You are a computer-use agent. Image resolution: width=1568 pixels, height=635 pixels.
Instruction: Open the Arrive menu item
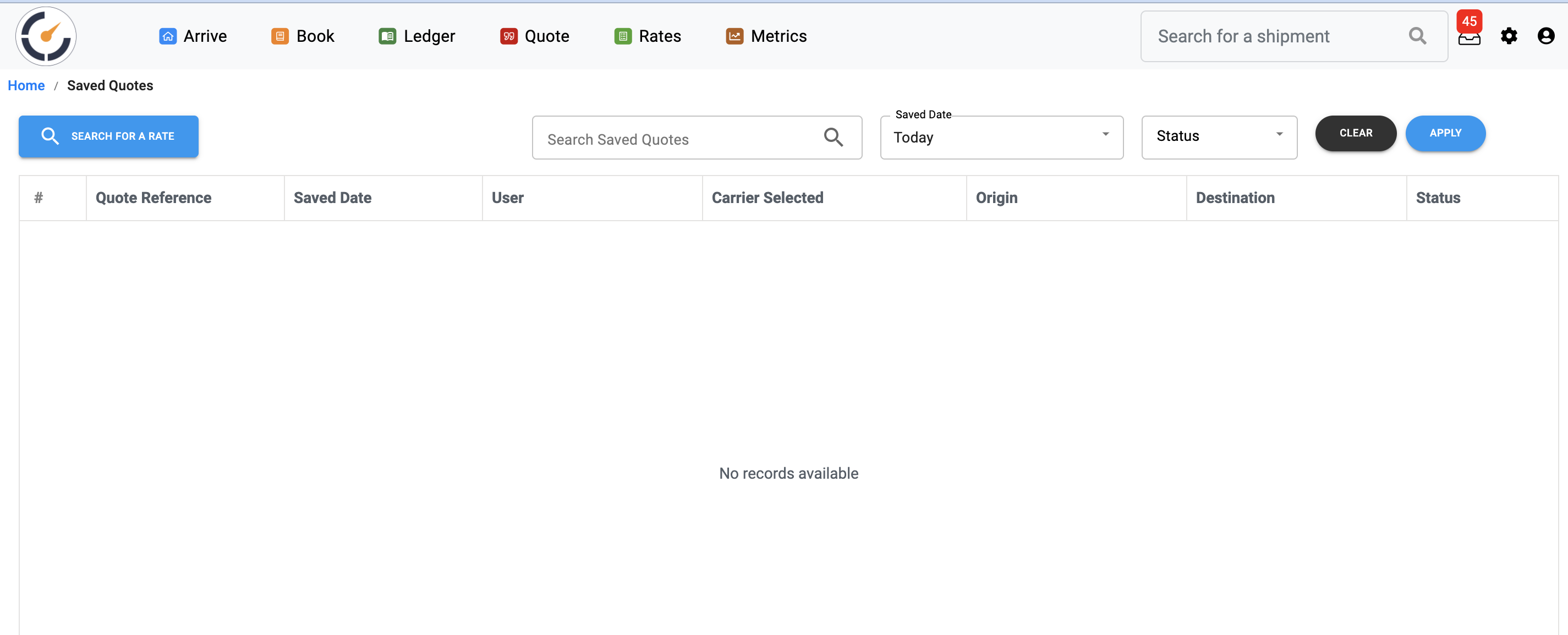coord(193,36)
